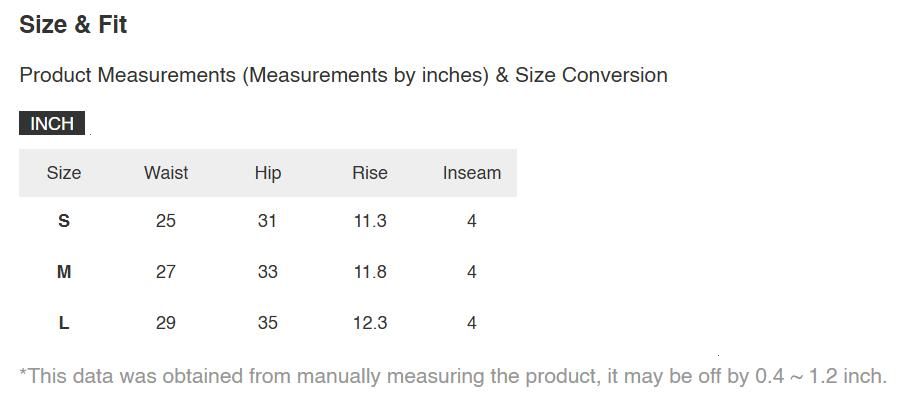Click the Inseam column header
902x404 pixels.
point(472,173)
